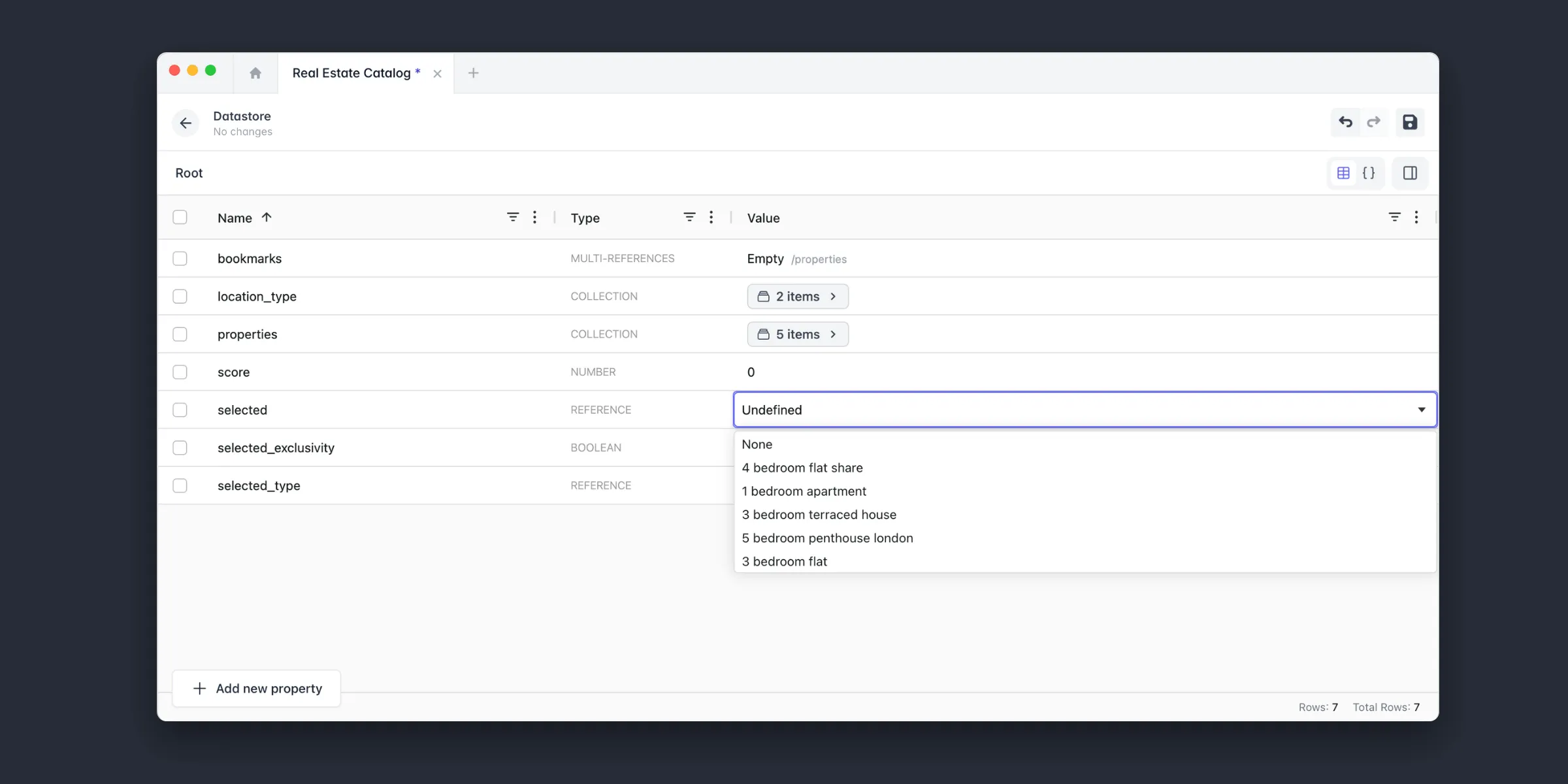This screenshot has width=1568, height=784.
Task: Check the properties row checkbox
Action: [x=180, y=335]
